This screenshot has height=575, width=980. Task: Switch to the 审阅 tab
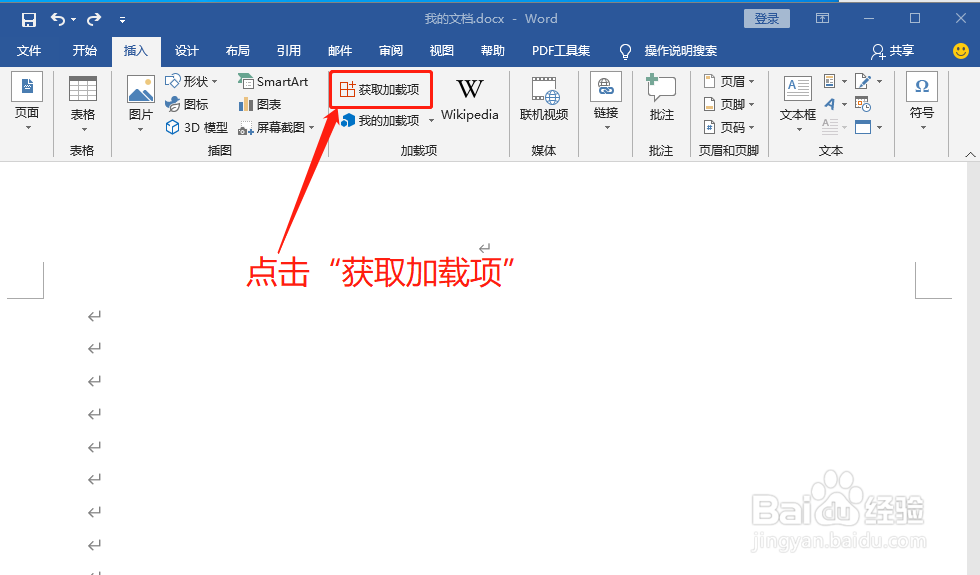tap(391, 51)
